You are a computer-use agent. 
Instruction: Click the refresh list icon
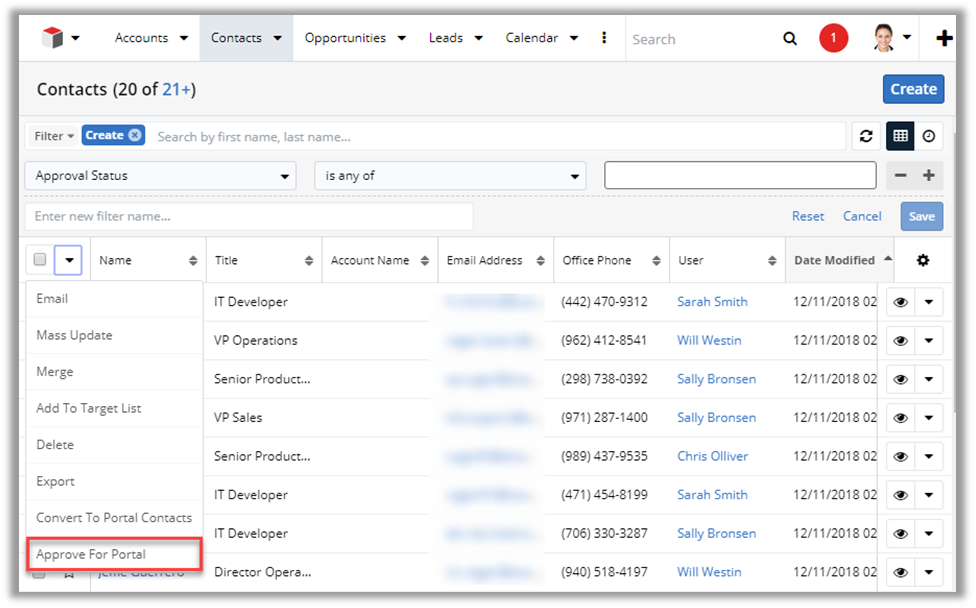tap(866, 136)
